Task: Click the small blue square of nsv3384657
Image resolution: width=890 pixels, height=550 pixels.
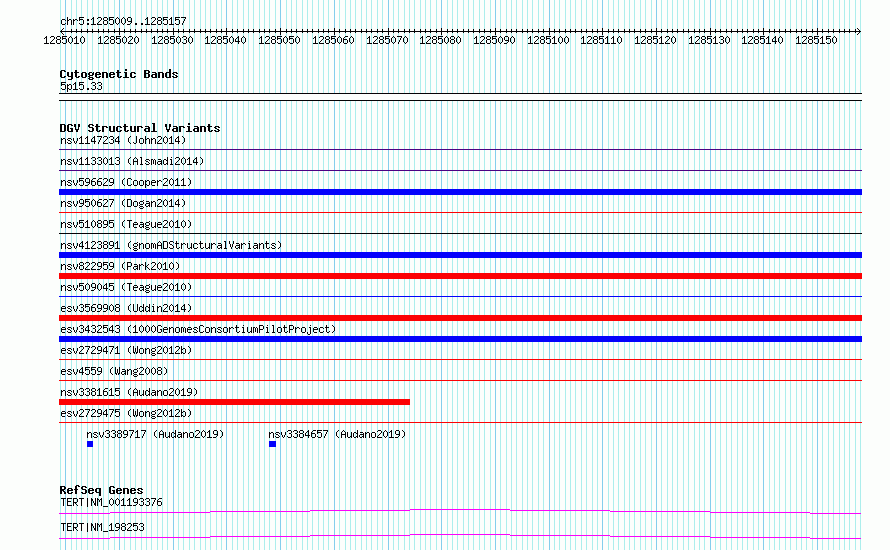Action: (x=272, y=444)
